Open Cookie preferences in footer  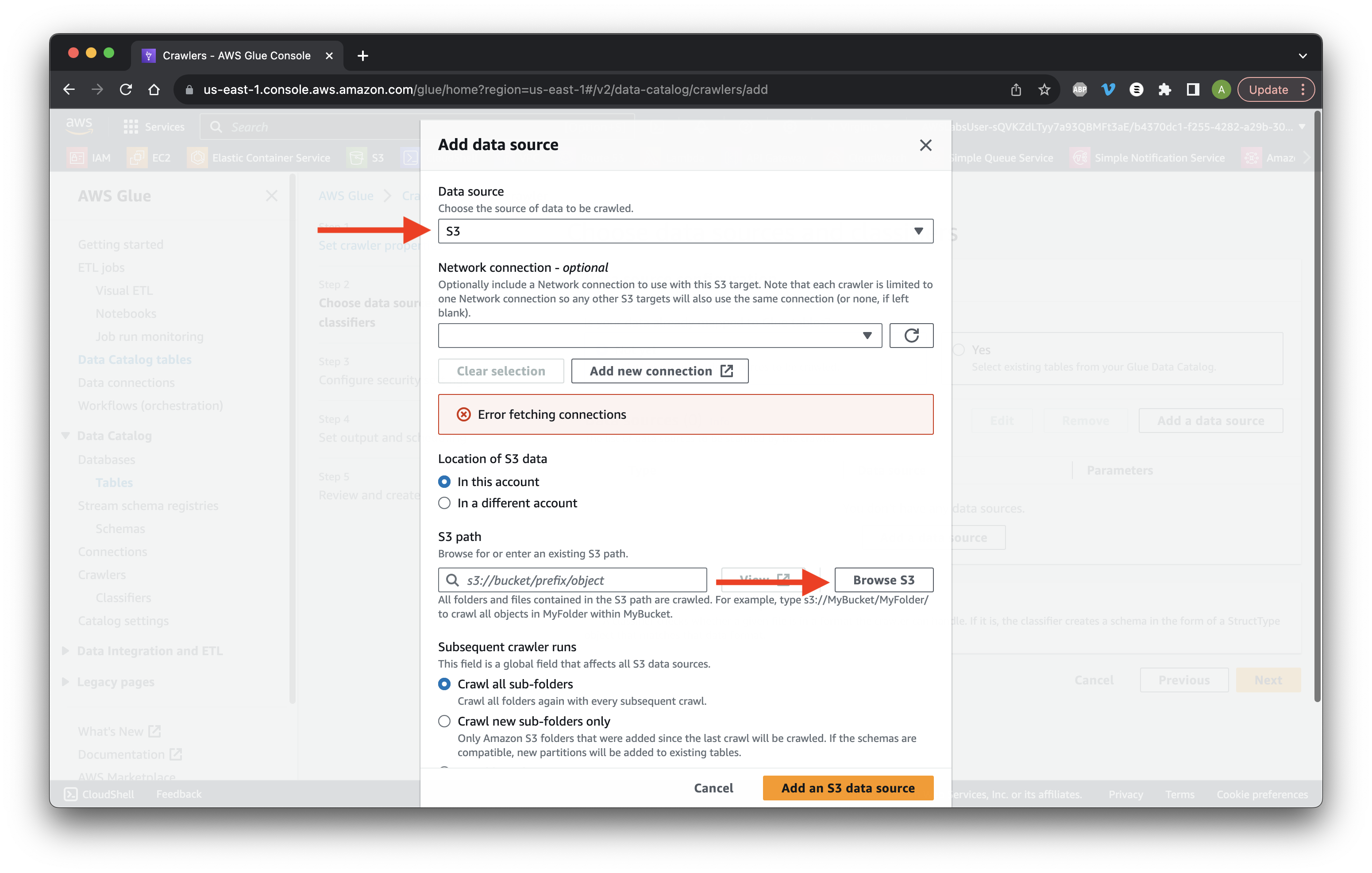pyautogui.click(x=1262, y=794)
